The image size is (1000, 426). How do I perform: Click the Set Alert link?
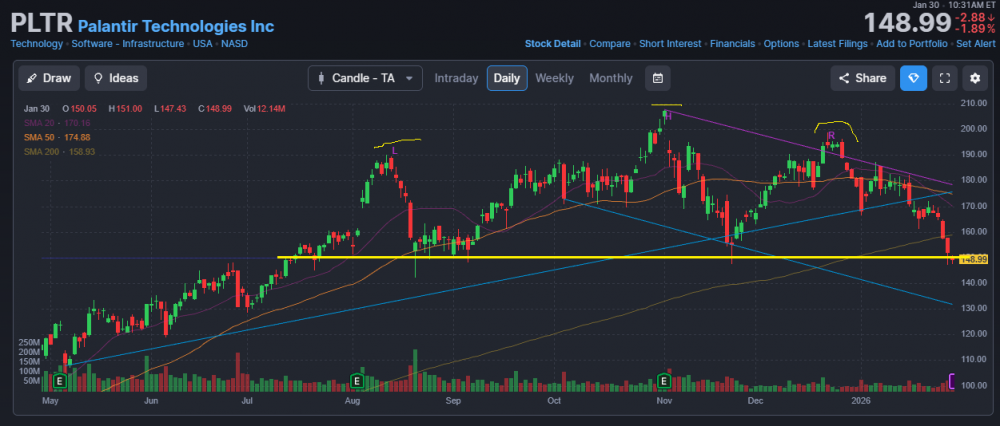point(975,44)
